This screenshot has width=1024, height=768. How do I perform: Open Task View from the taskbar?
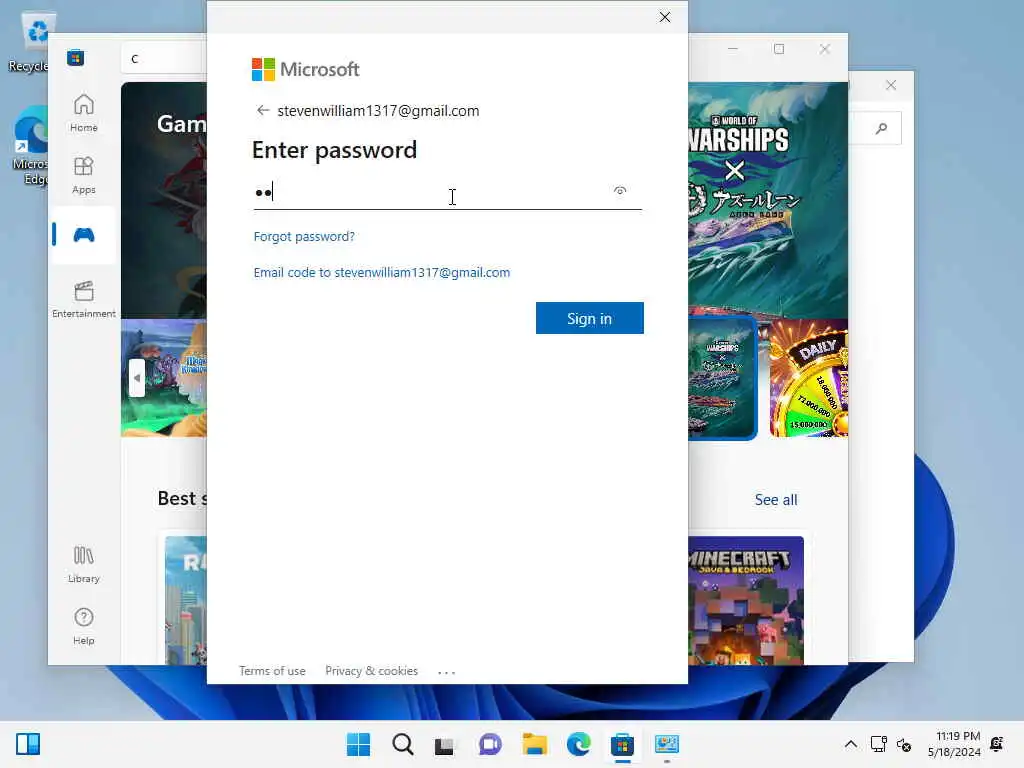(444, 744)
